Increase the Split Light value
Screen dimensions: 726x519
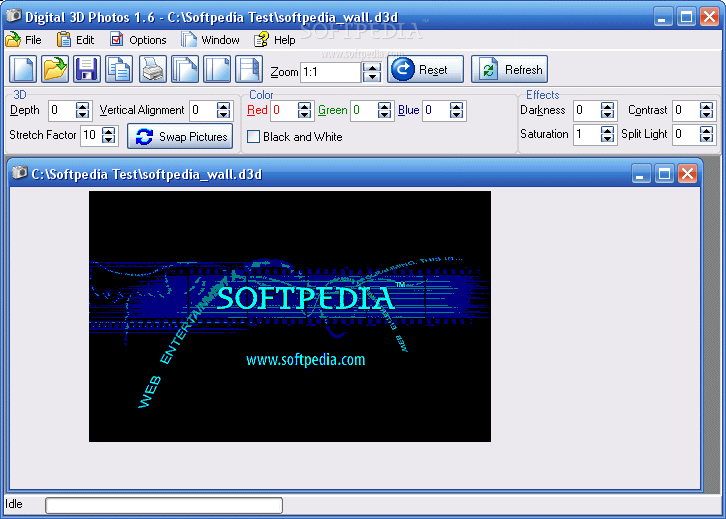pos(706,130)
